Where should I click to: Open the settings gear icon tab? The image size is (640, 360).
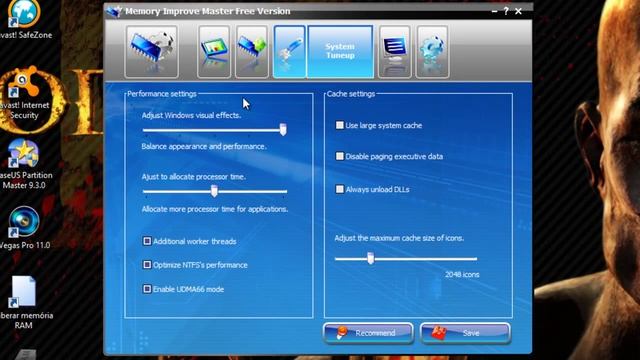pyautogui.click(x=432, y=51)
